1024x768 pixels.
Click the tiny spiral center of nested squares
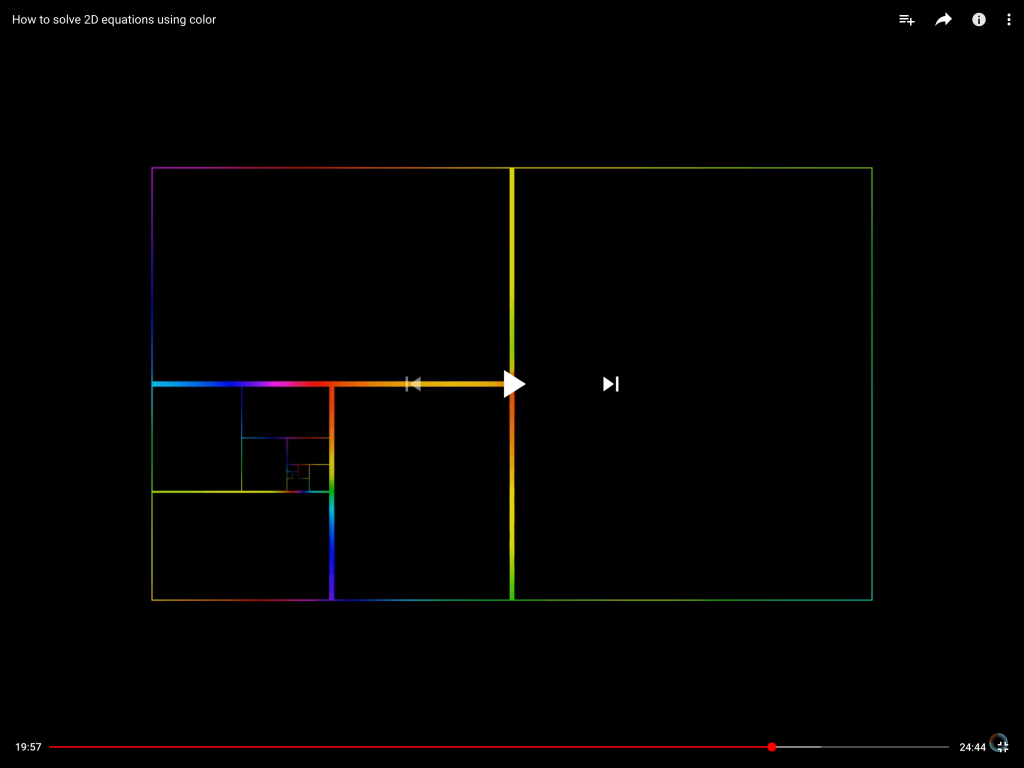tap(293, 471)
